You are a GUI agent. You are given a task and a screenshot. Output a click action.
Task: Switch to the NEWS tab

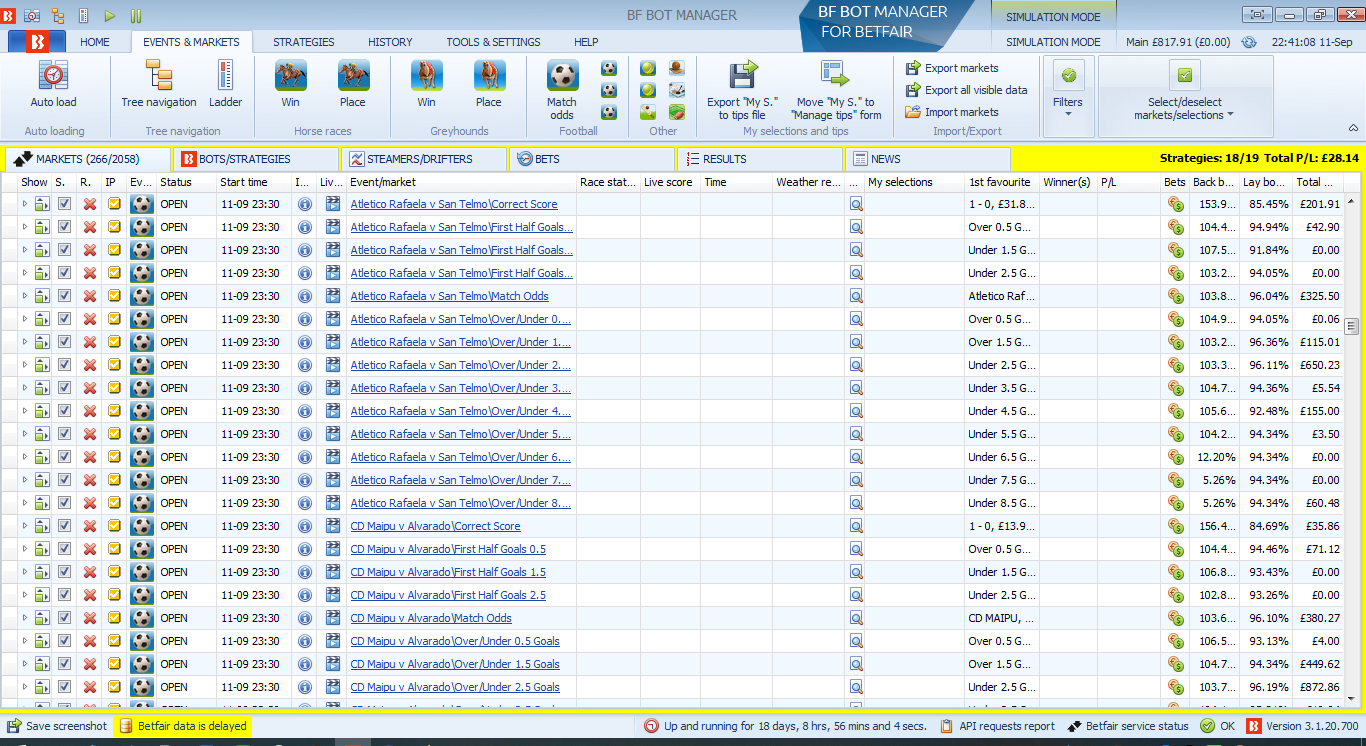tap(928, 159)
